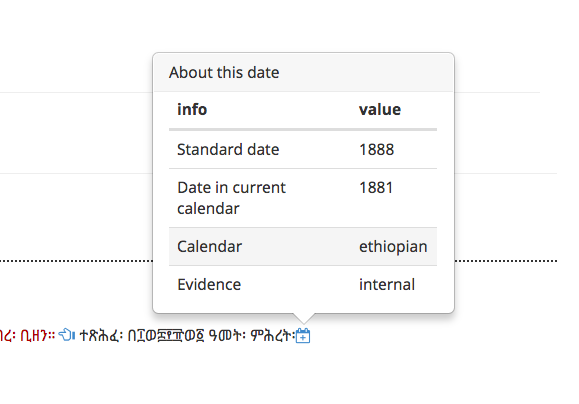Click the 'info' column header

pyautogui.click(x=192, y=109)
